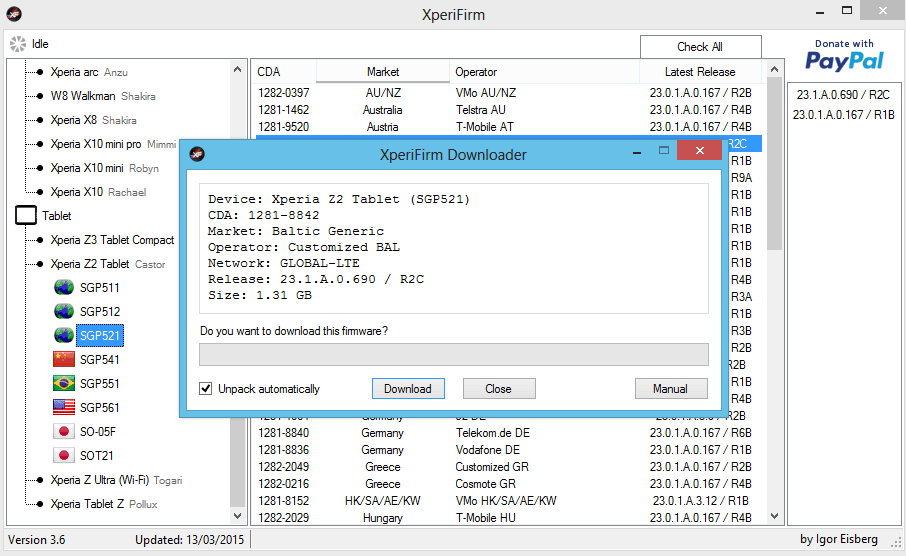This screenshot has height=556, width=906.
Task: Click the Brazil flag icon beside SGP551
Action: [64, 383]
